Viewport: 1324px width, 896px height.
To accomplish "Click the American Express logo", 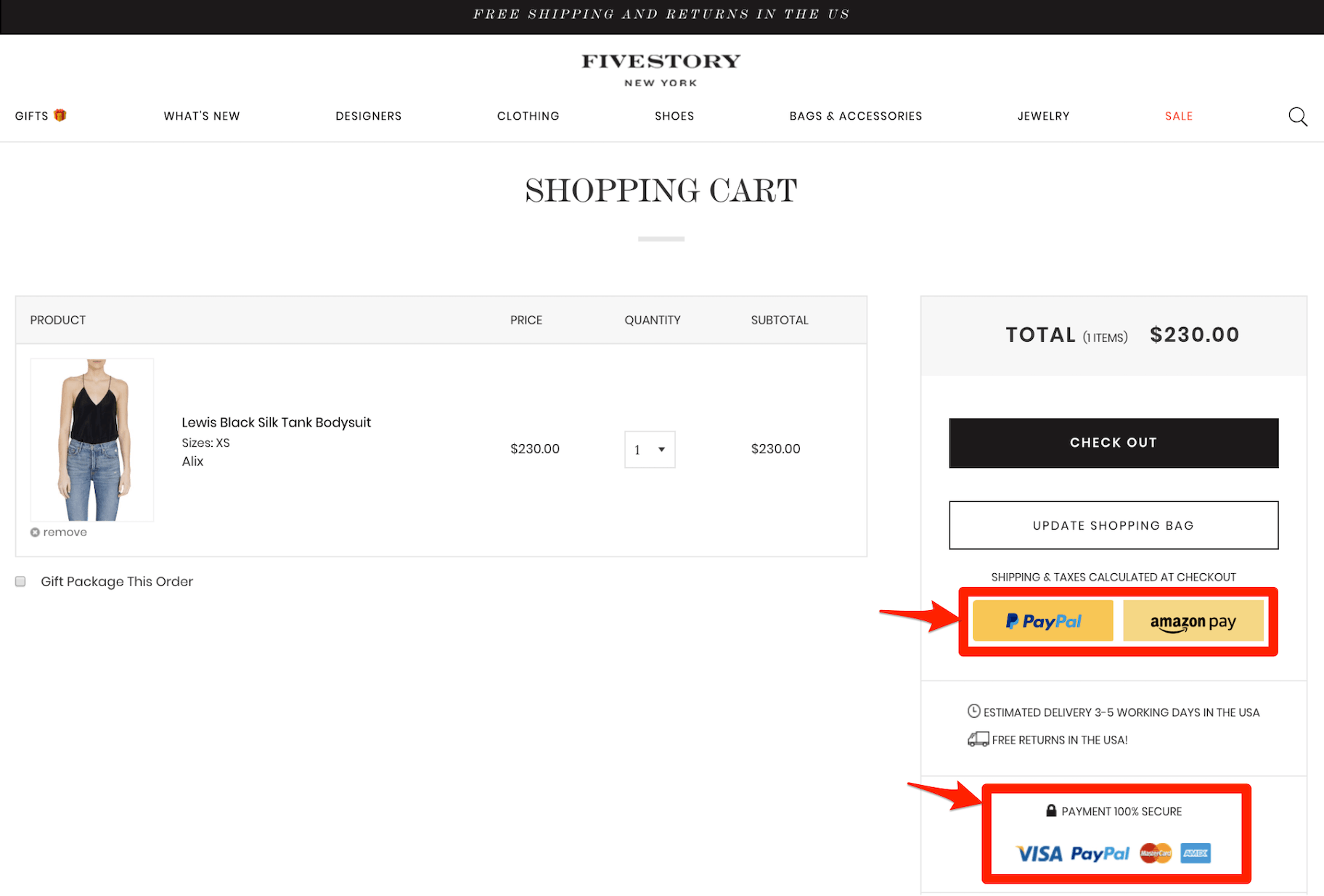I will click(1195, 853).
